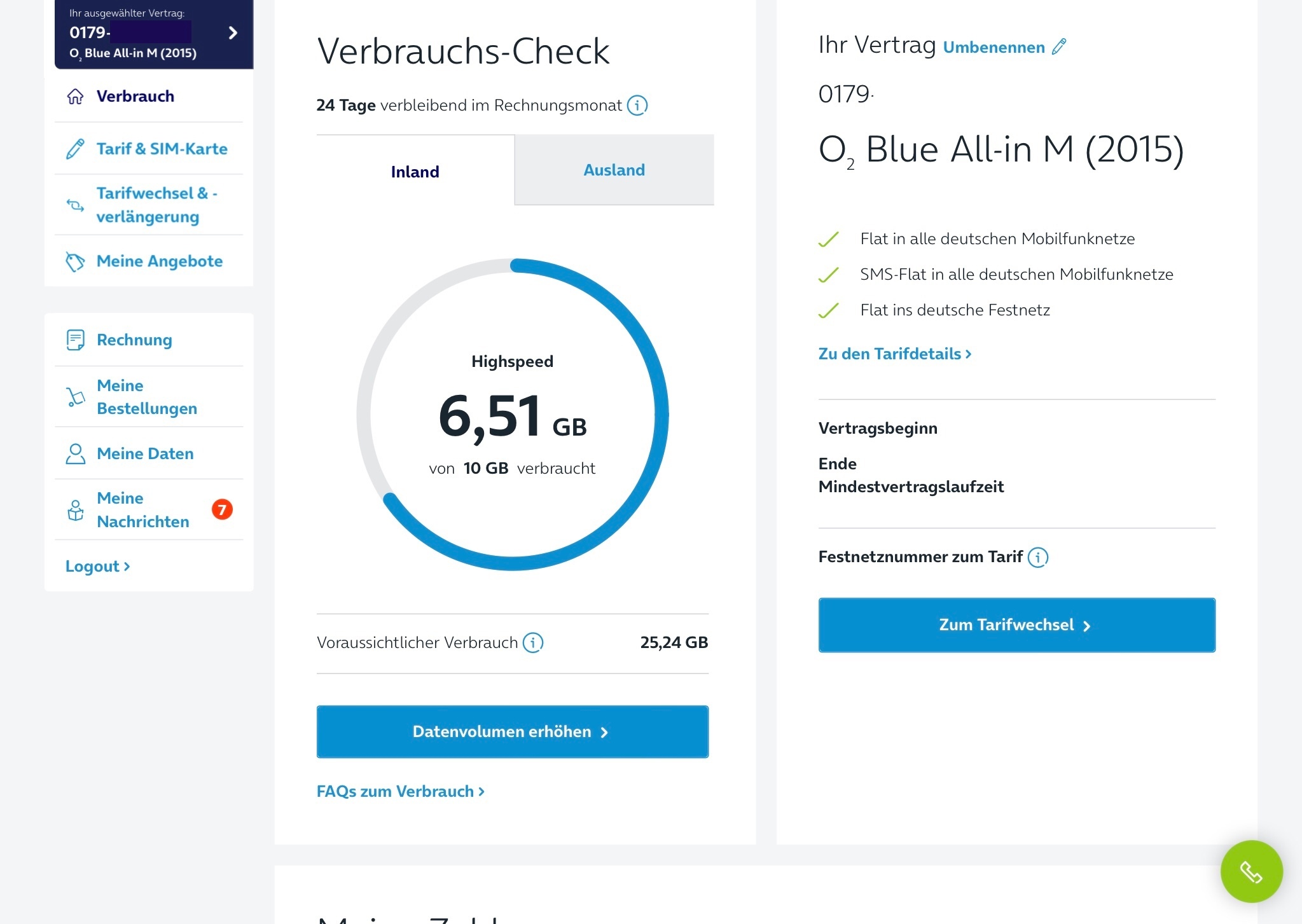Click the house icon beside Verbrauch

coord(75,96)
